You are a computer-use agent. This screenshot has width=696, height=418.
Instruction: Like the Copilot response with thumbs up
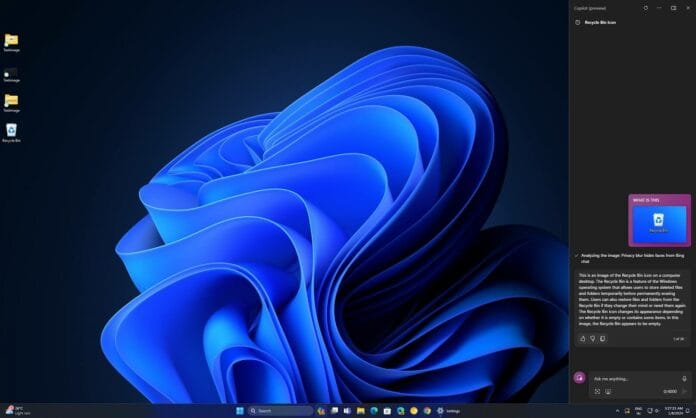click(x=582, y=339)
